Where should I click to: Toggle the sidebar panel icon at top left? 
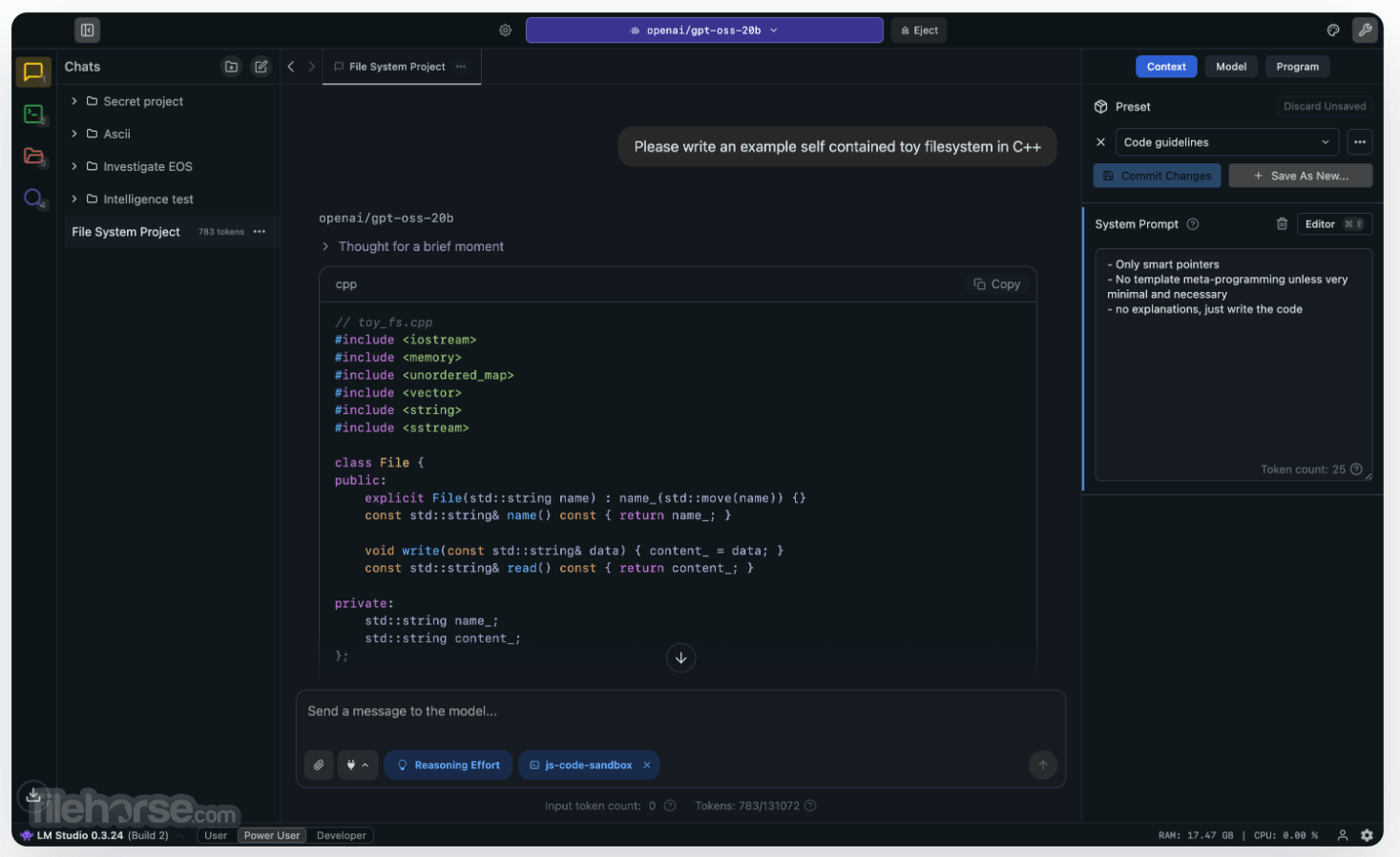pyautogui.click(x=88, y=31)
